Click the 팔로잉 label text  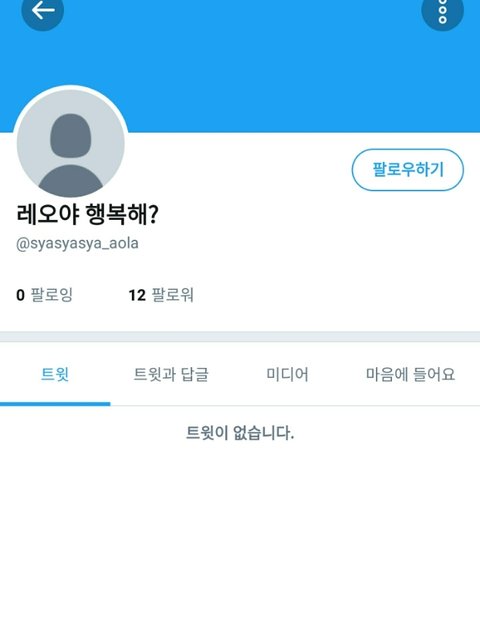click(x=52, y=295)
